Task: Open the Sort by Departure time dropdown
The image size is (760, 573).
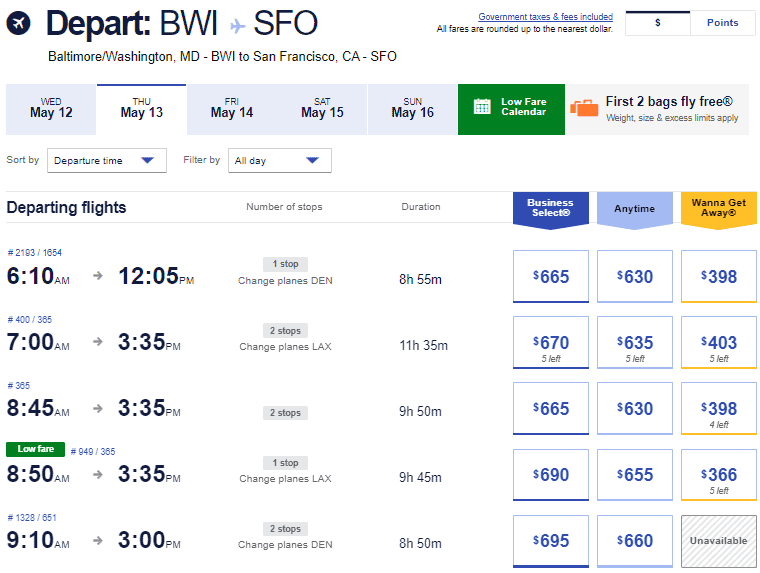Action: point(107,161)
